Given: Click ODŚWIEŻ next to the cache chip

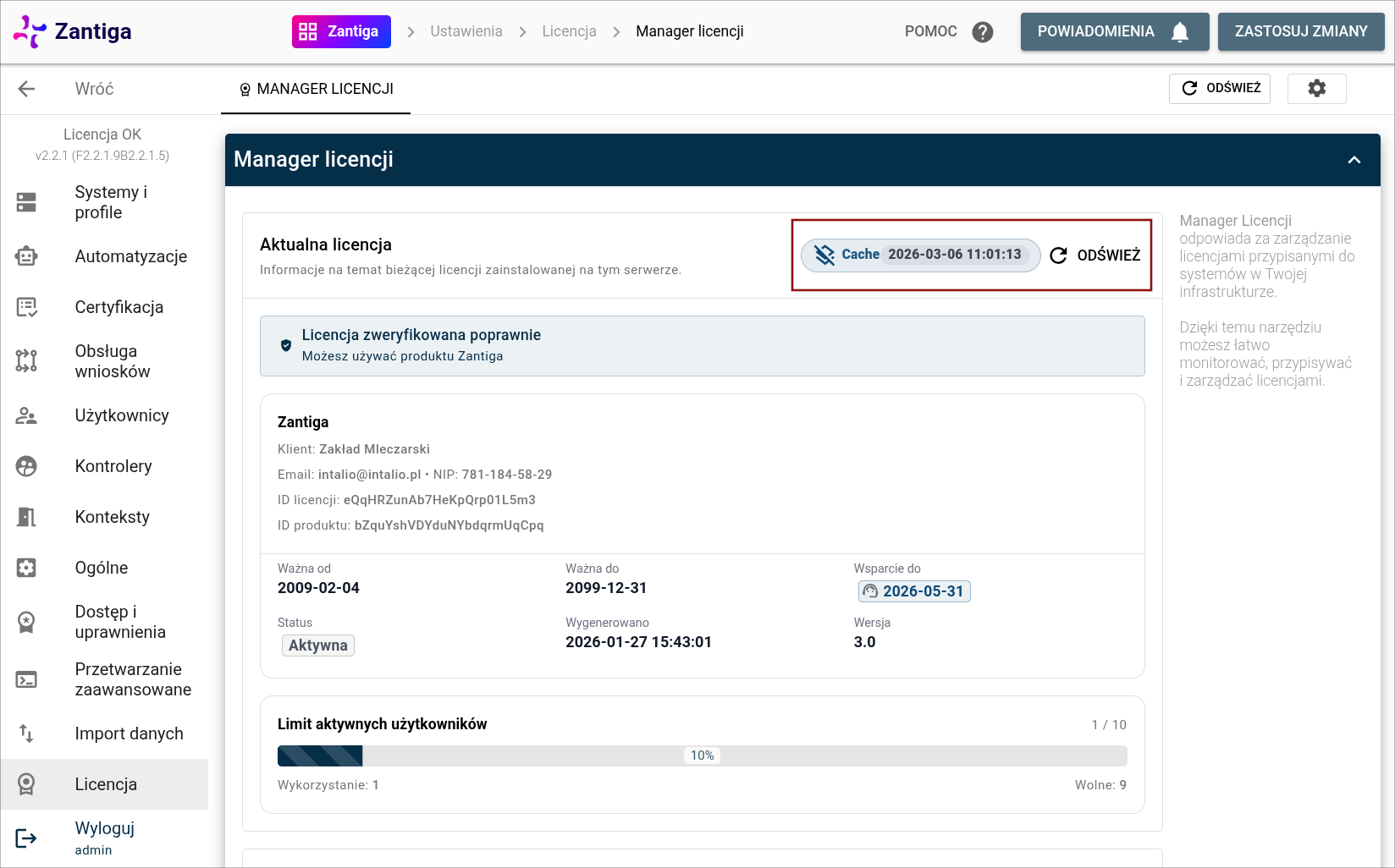Looking at the screenshot, I should [x=1095, y=255].
